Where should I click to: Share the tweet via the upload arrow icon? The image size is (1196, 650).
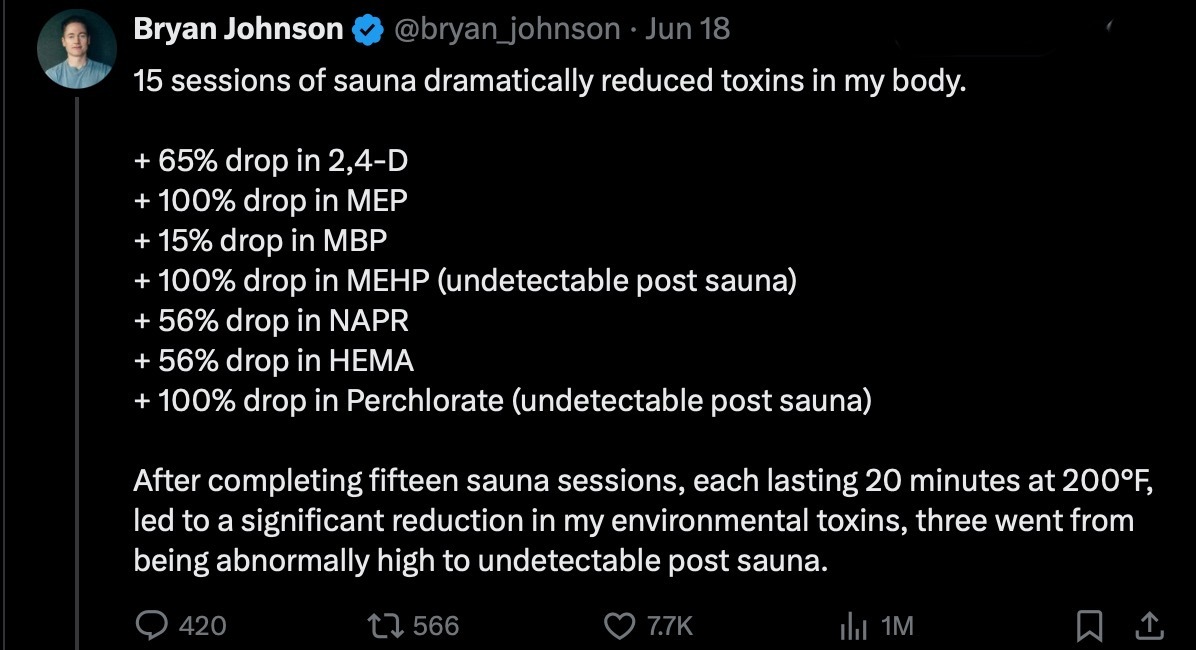[x=1149, y=626]
